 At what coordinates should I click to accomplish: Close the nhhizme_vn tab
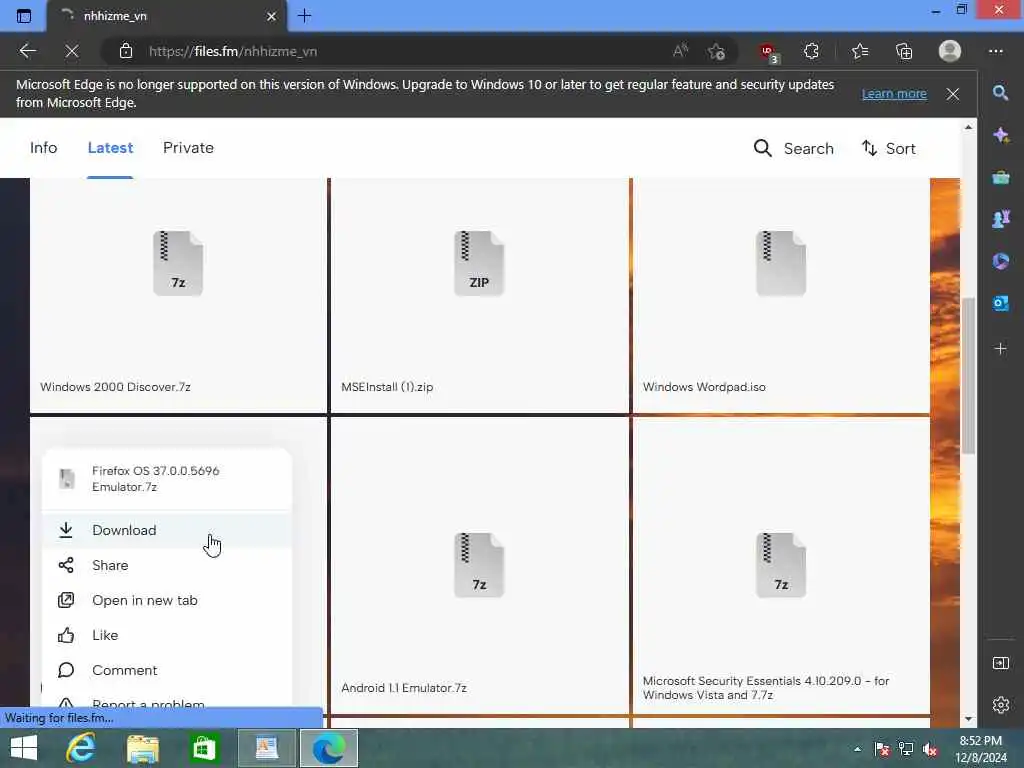272,16
